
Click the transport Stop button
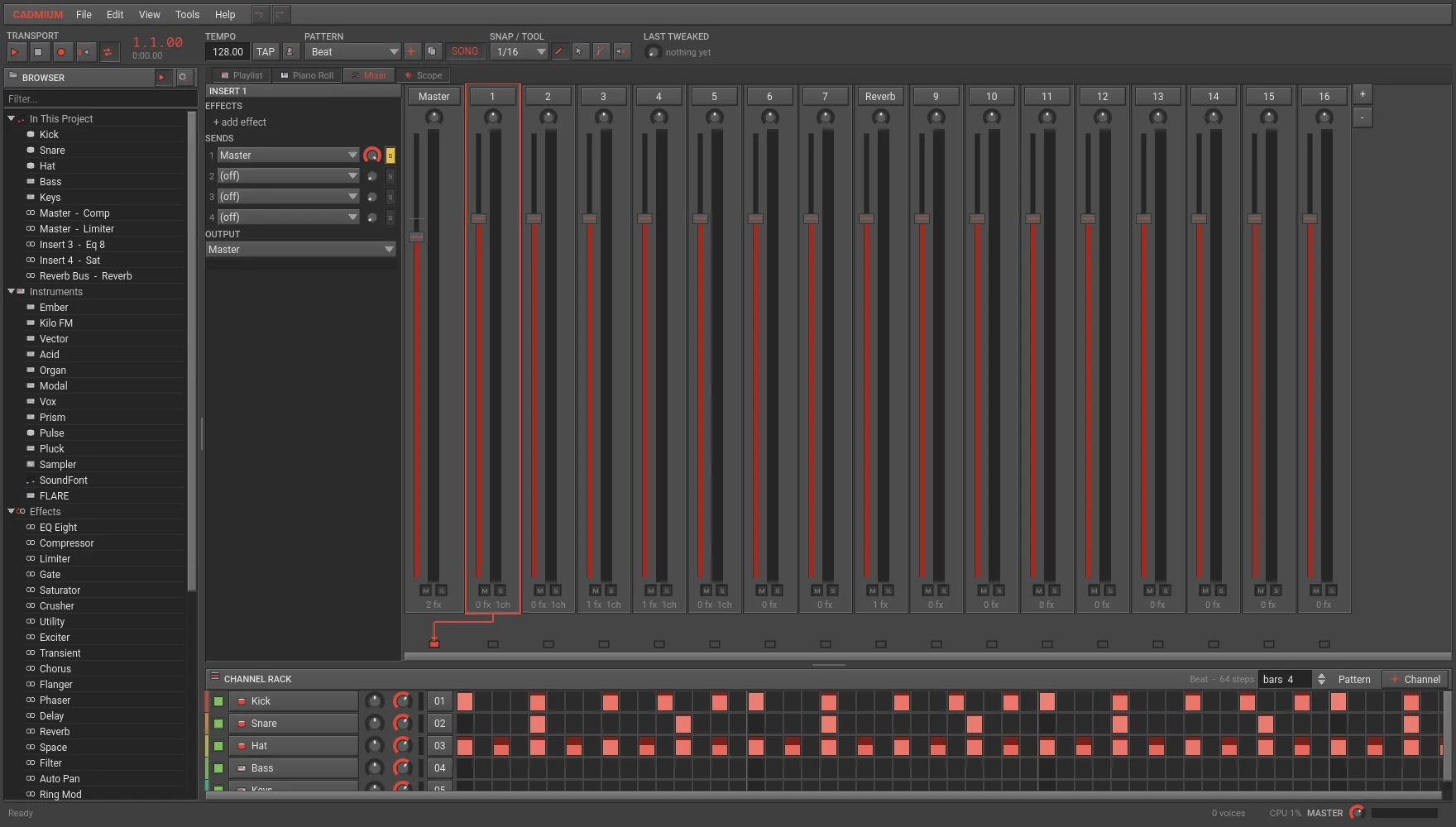pos(38,52)
